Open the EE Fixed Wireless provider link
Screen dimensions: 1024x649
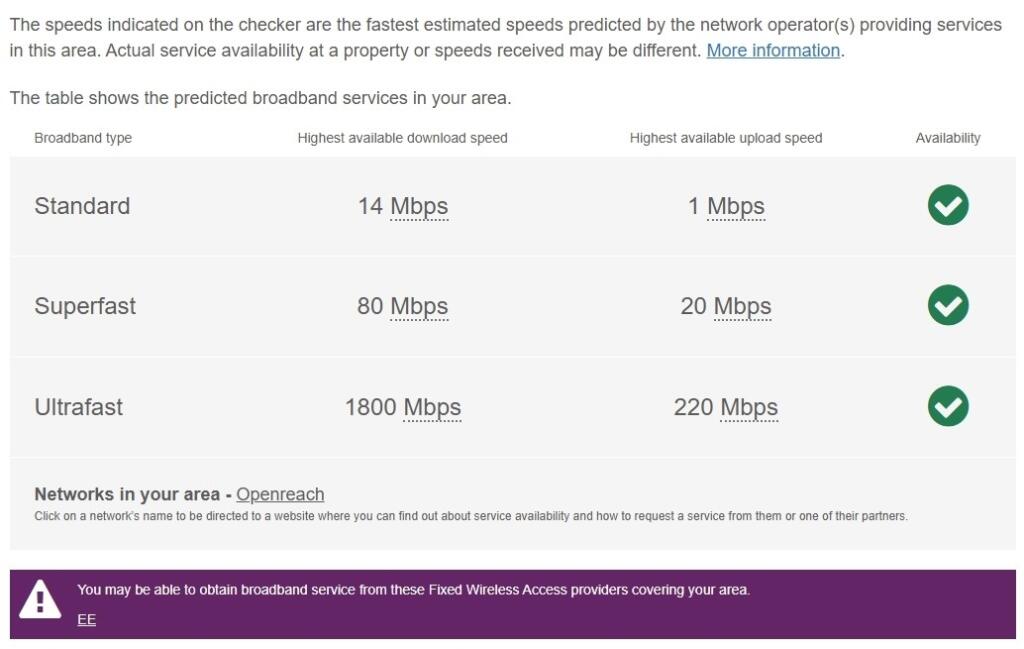coord(87,620)
